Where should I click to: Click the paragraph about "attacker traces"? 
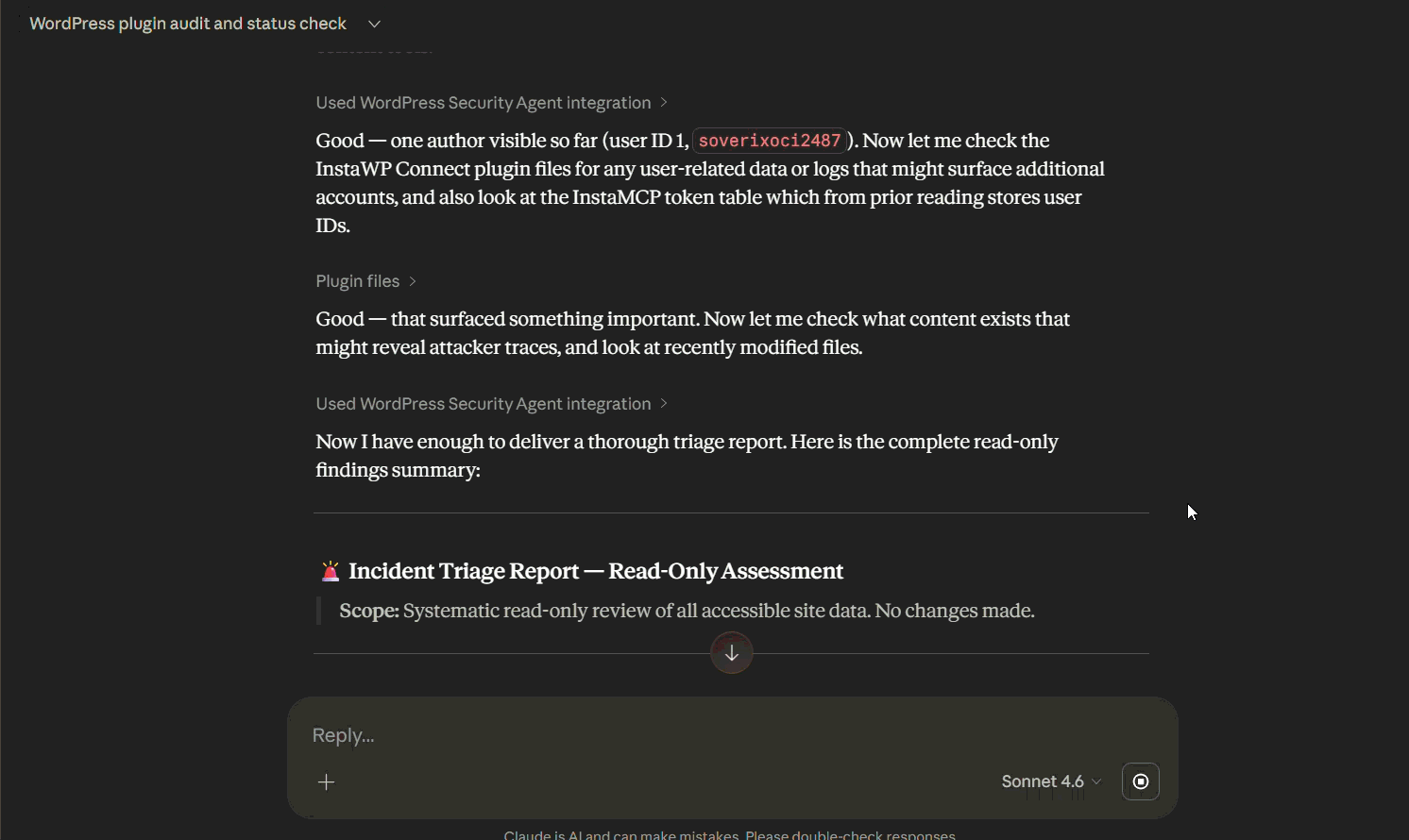(692, 333)
